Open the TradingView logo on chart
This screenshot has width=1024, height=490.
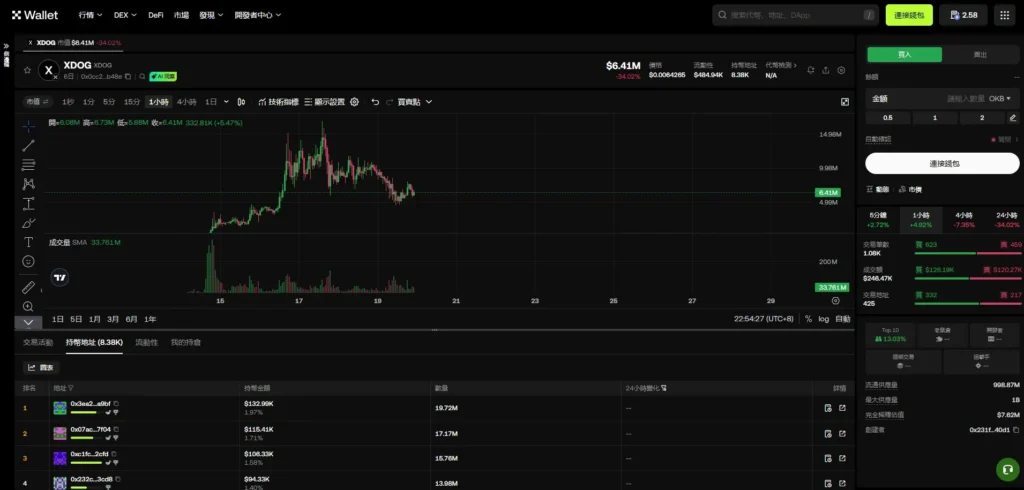(x=60, y=278)
